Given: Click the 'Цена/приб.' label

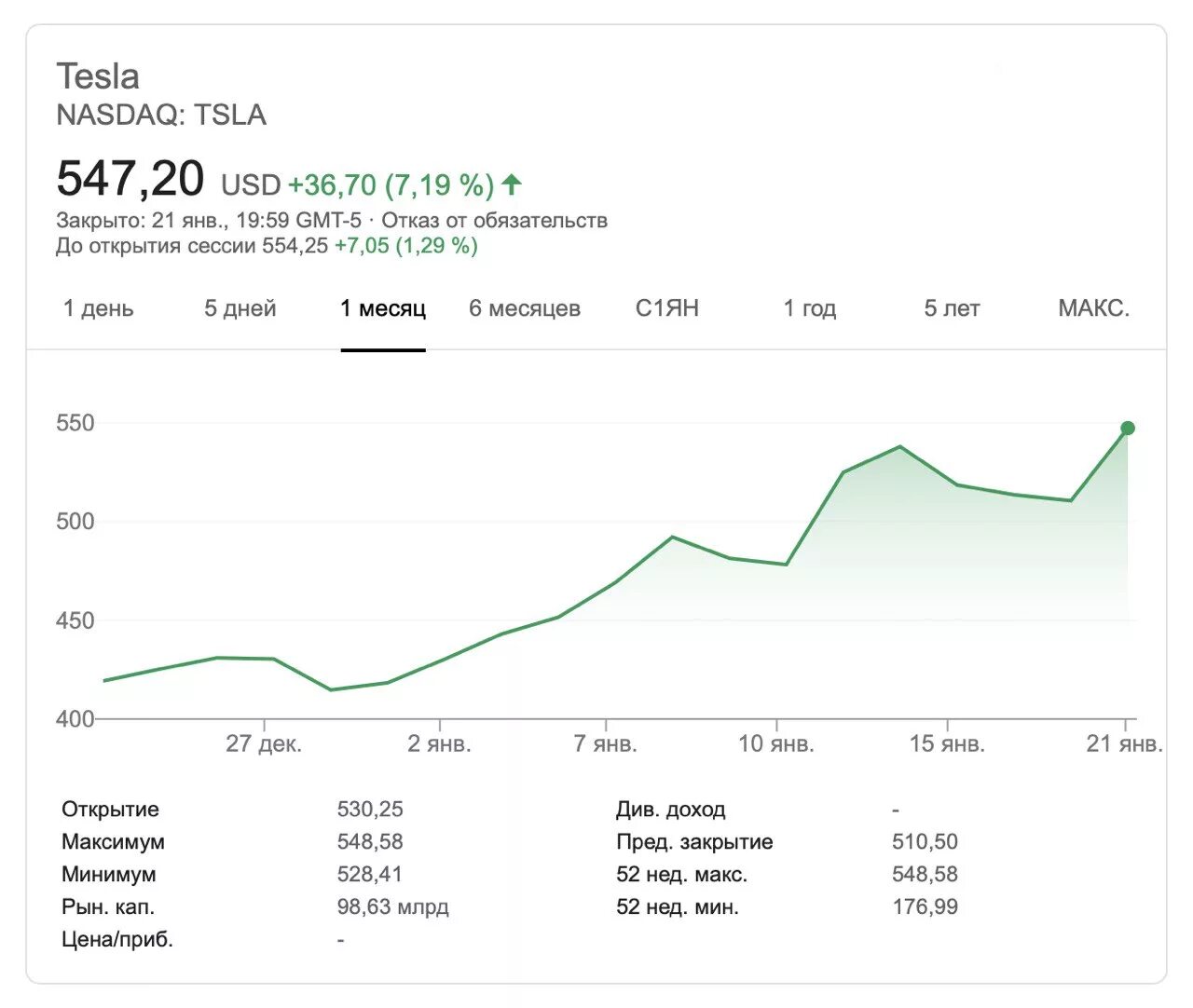Looking at the screenshot, I should tap(117, 939).
